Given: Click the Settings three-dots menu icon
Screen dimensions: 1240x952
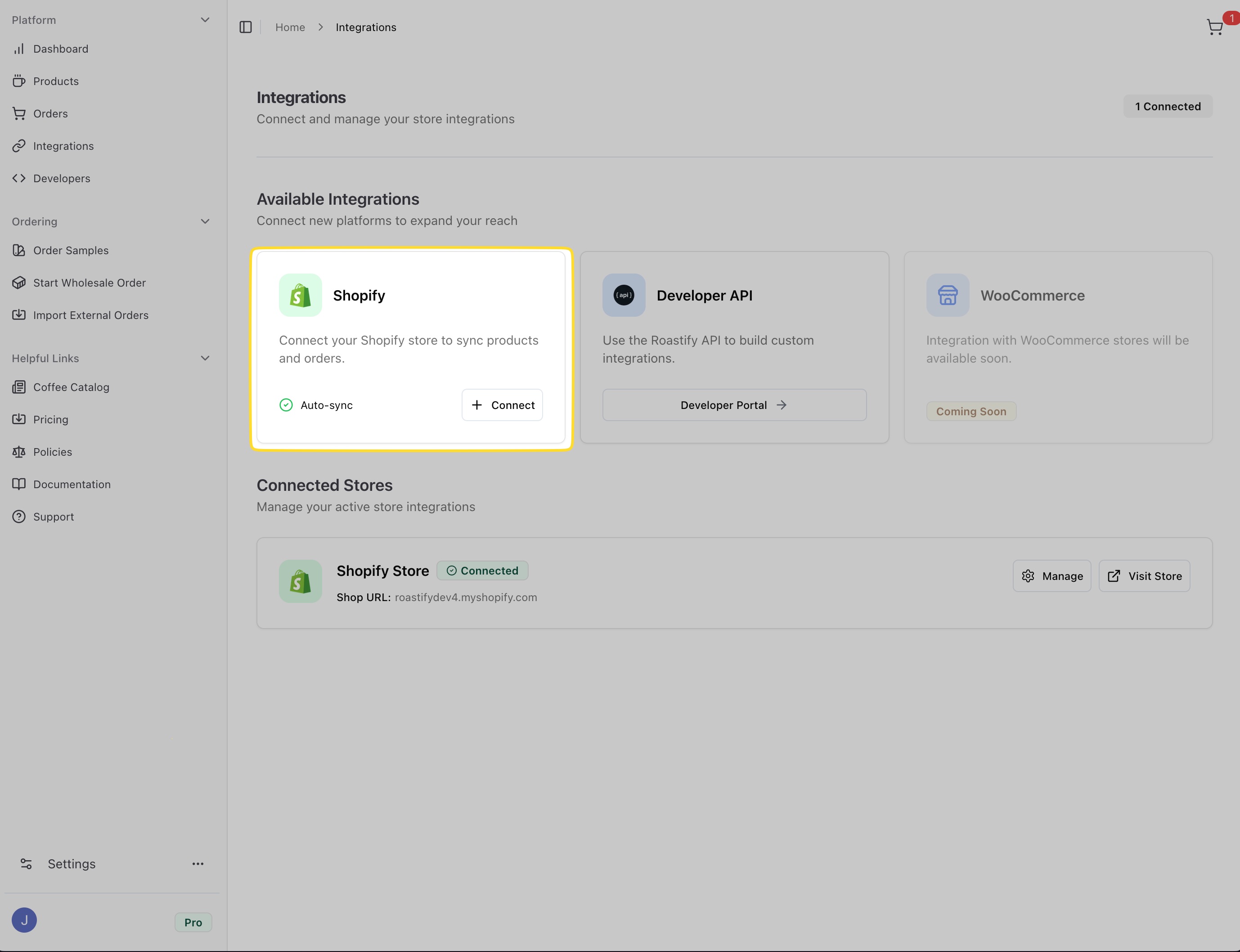Looking at the screenshot, I should [198, 864].
